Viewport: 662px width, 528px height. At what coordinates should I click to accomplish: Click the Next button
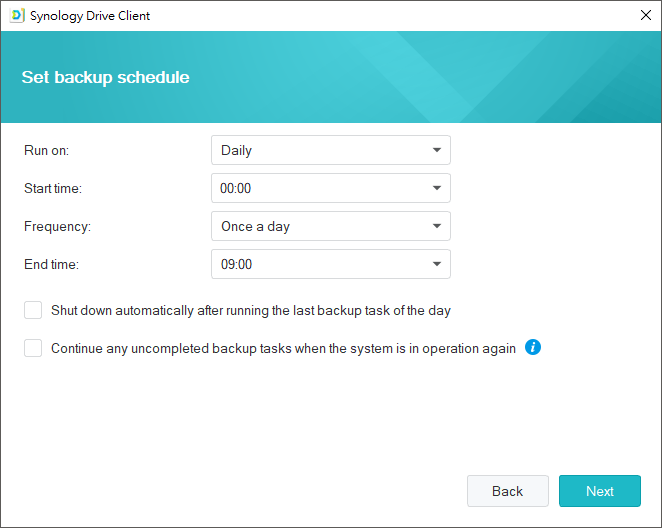600,491
